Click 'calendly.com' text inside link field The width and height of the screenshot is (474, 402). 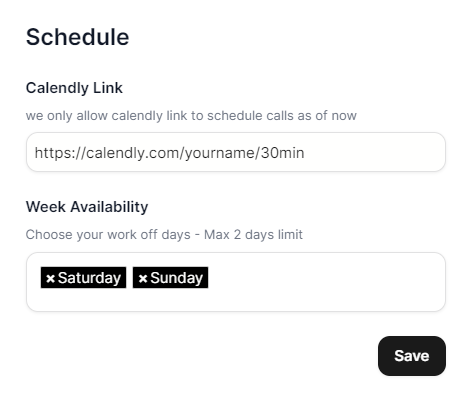click(x=133, y=153)
